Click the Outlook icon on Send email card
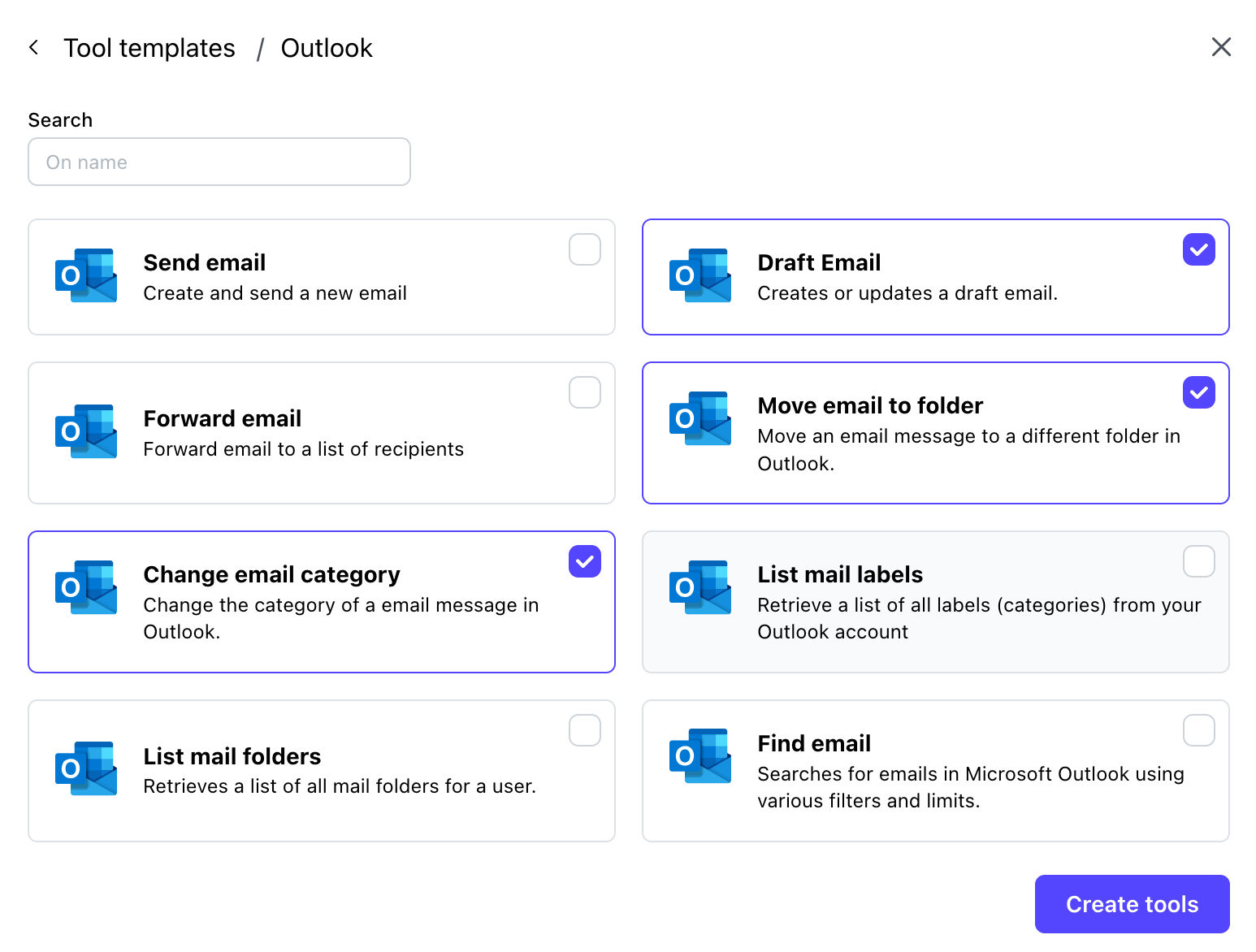The image size is (1256, 952). 86,276
